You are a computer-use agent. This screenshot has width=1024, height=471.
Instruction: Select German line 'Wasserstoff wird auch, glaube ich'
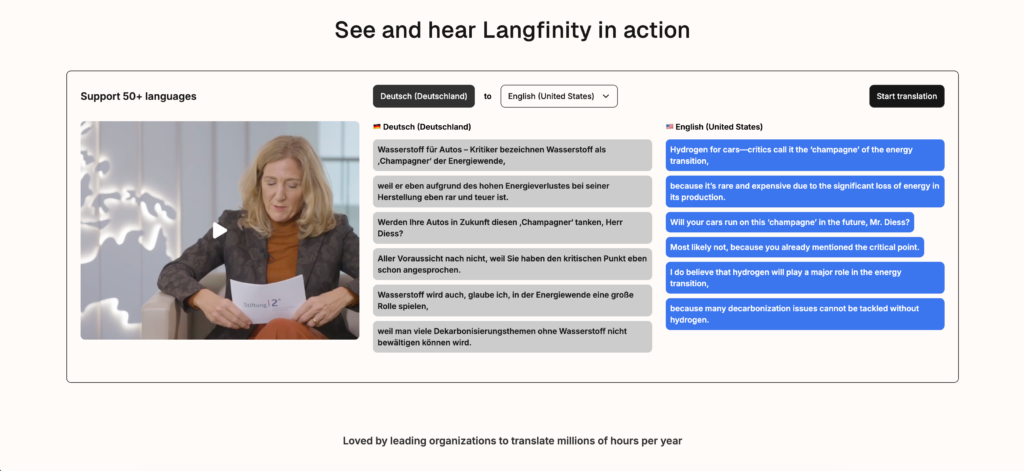tap(512, 300)
